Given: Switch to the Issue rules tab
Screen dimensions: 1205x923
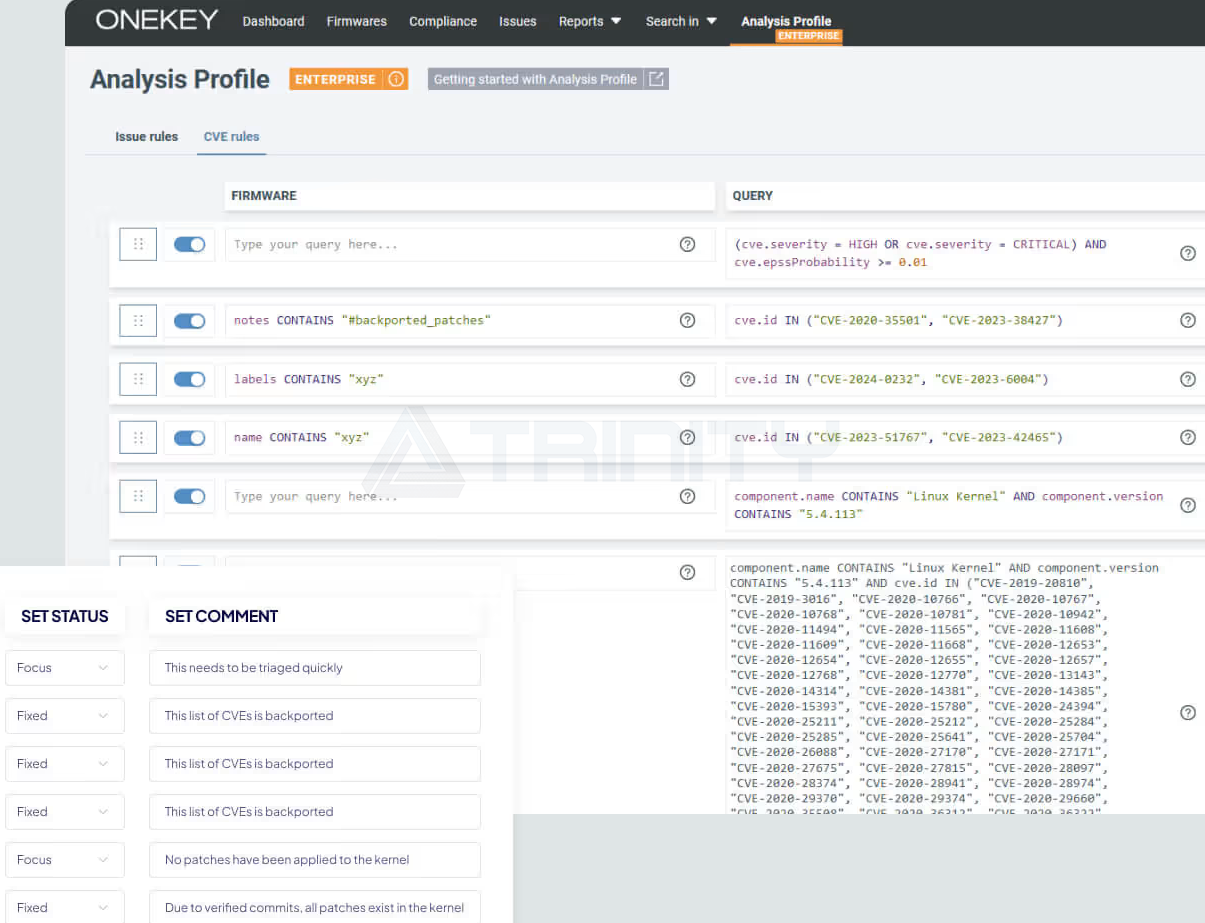Looking at the screenshot, I should (x=146, y=137).
